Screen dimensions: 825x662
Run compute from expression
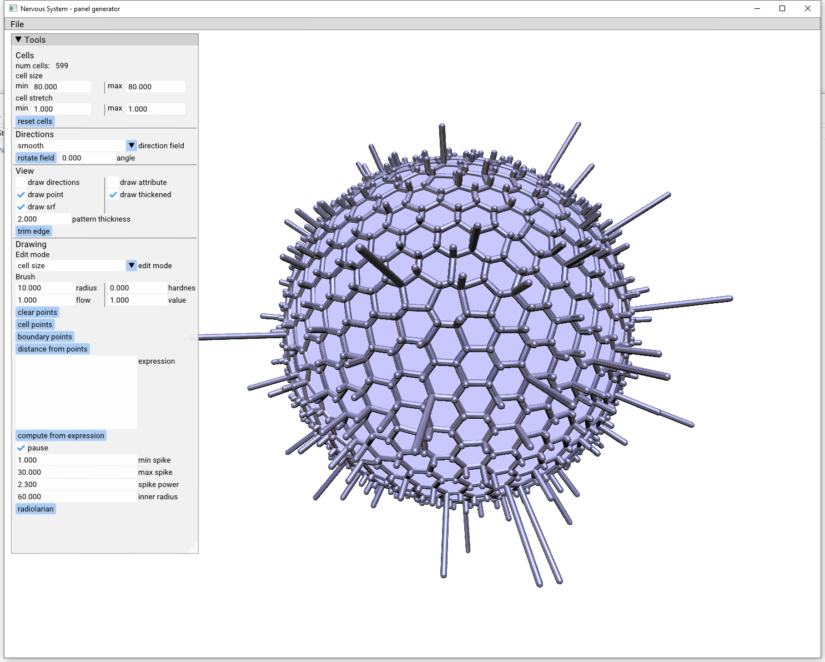tap(61, 436)
